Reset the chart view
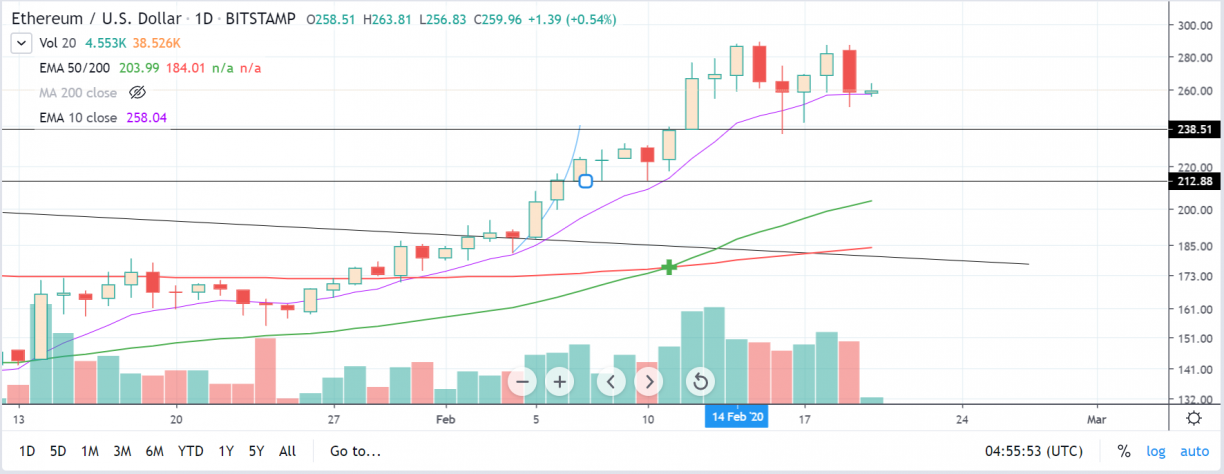Image resolution: width=1224 pixels, height=474 pixels. tap(700, 381)
